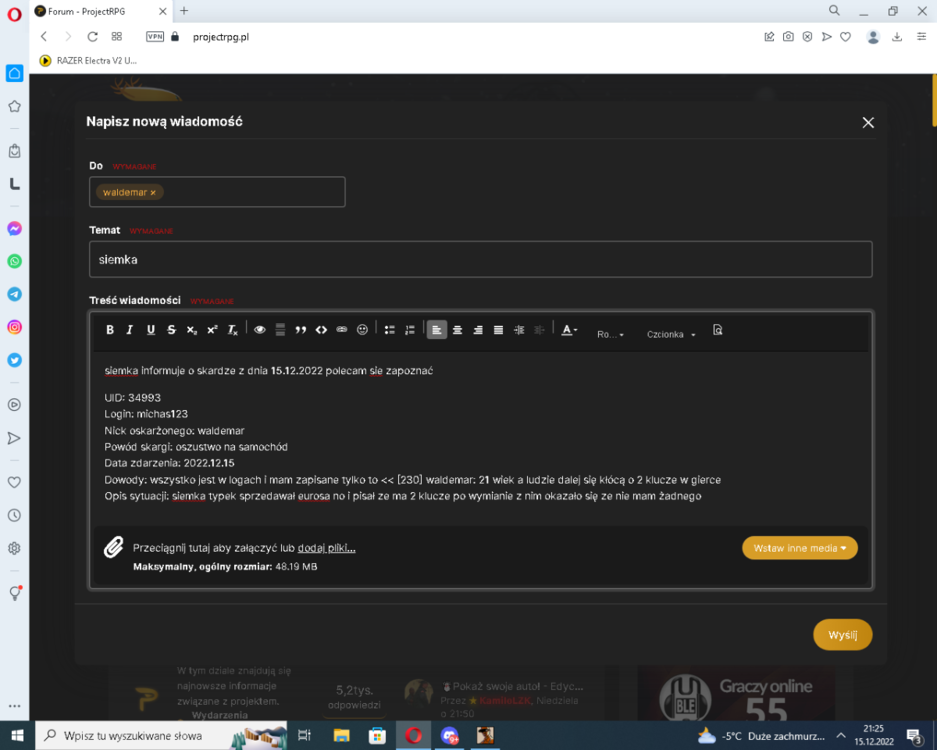Toggle the spoiler eye icon in toolbar

point(259,330)
